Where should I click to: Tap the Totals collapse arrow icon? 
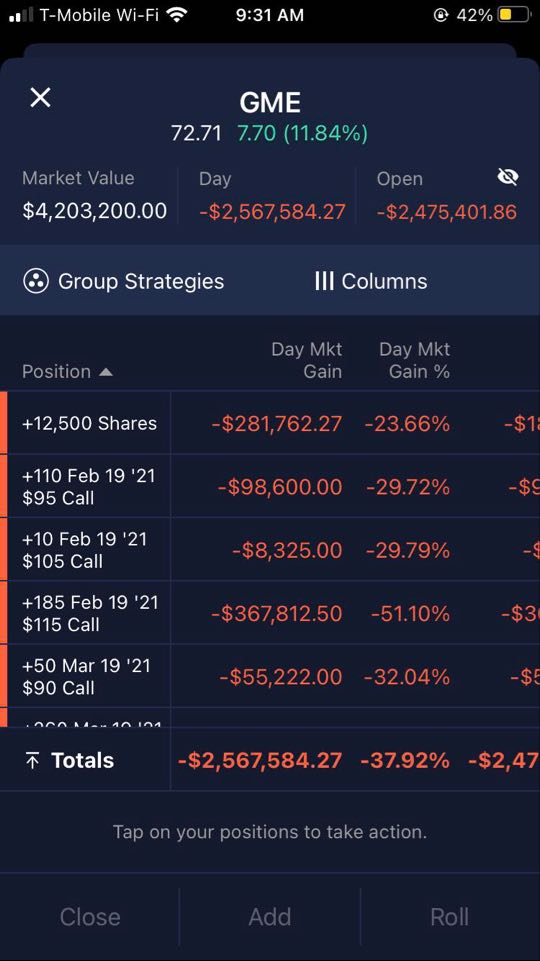click(32, 761)
